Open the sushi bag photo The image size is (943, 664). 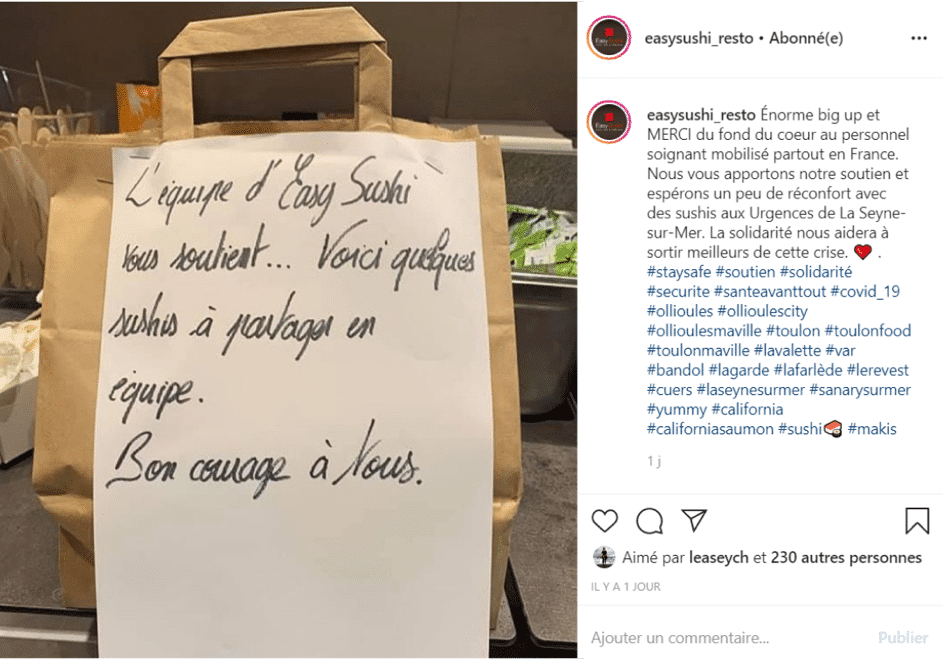(x=289, y=330)
